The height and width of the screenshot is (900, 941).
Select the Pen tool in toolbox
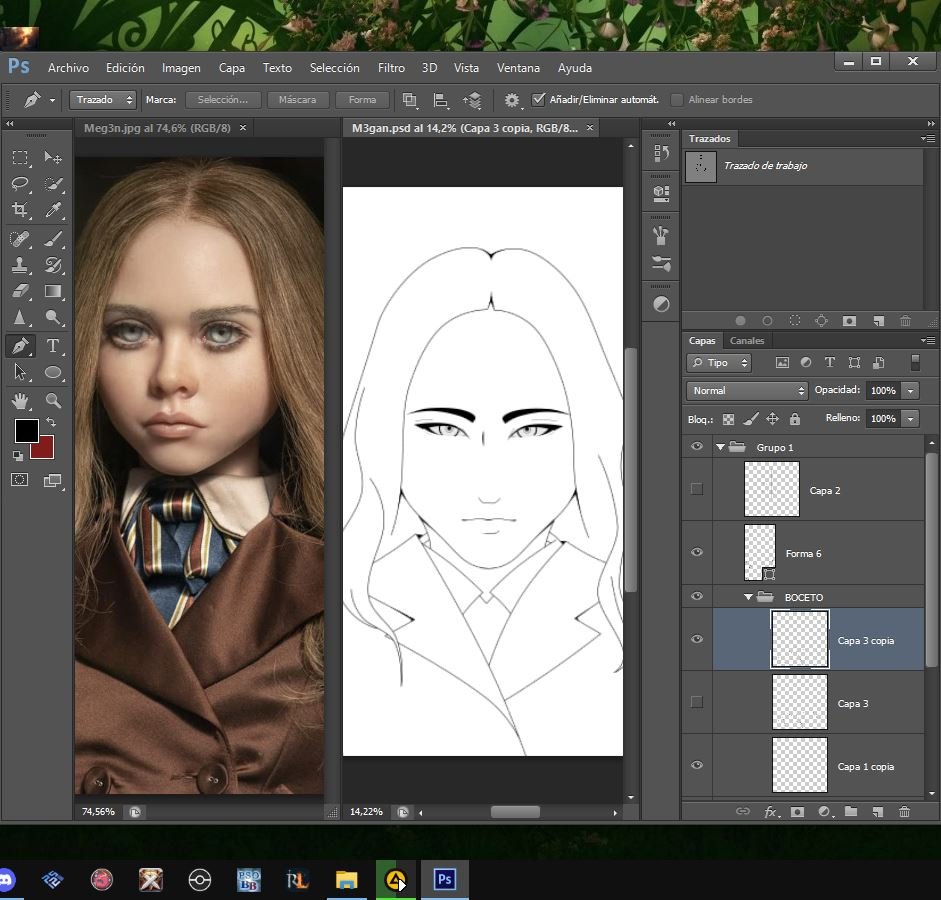(20, 346)
